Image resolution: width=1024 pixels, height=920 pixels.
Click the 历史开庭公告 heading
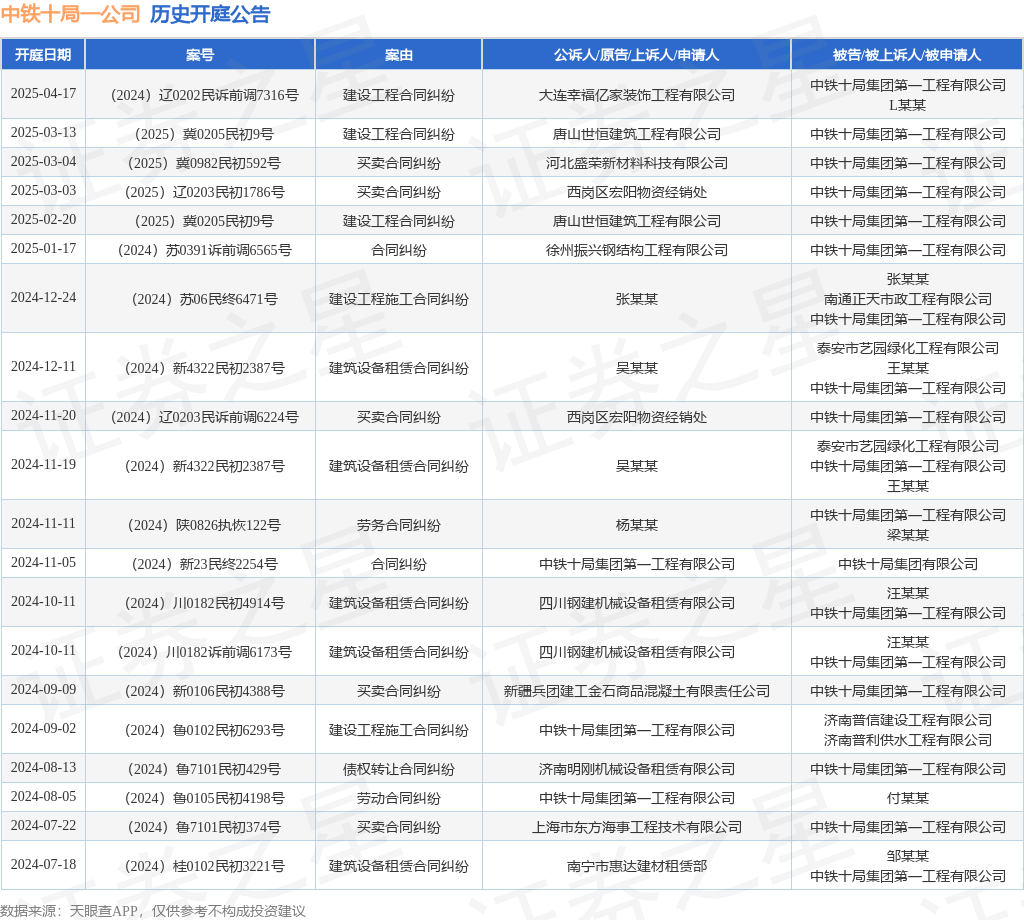point(210,14)
